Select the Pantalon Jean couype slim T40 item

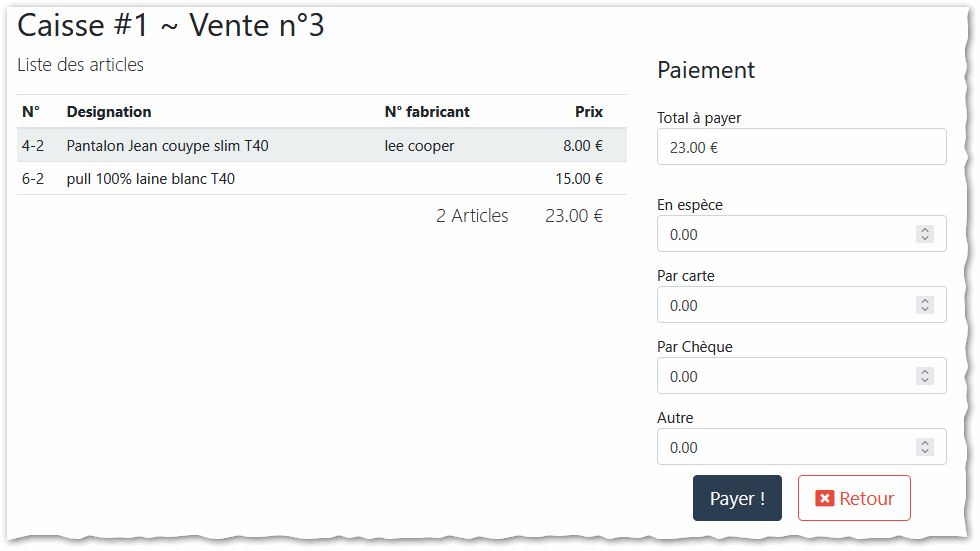pyautogui.click(x=167, y=146)
